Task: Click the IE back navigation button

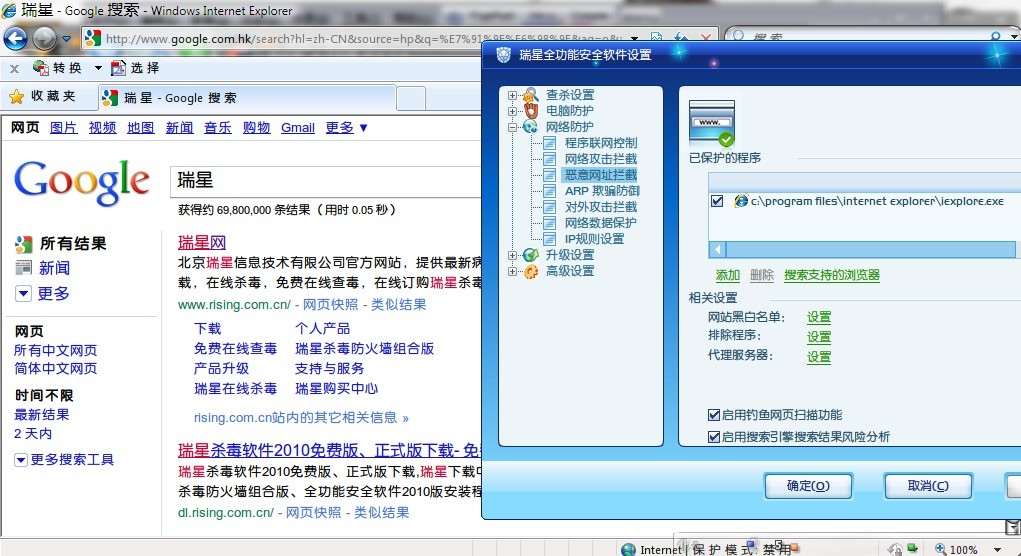Action: [x=16, y=39]
